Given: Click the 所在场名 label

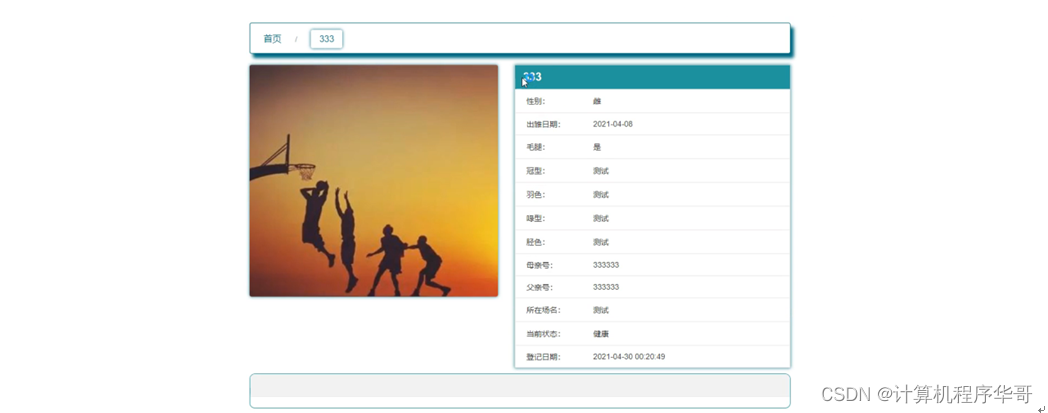Looking at the screenshot, I should [x=543, y=311].
